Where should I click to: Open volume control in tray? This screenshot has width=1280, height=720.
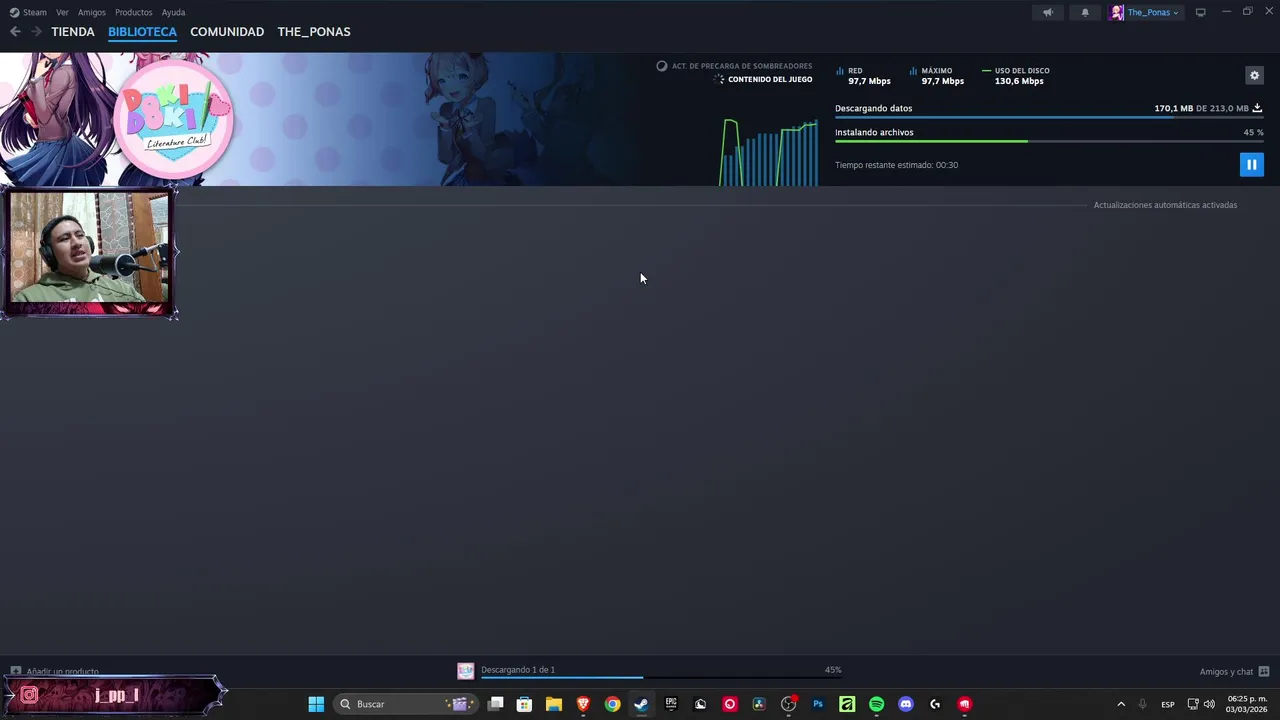click(x=1209, y=704)
